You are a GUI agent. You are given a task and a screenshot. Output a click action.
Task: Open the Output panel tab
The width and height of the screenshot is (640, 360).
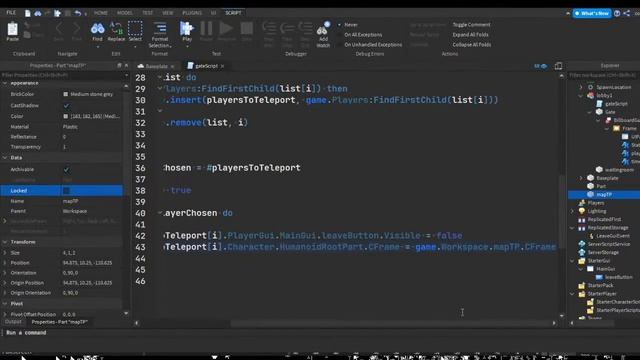click(13, 322)
